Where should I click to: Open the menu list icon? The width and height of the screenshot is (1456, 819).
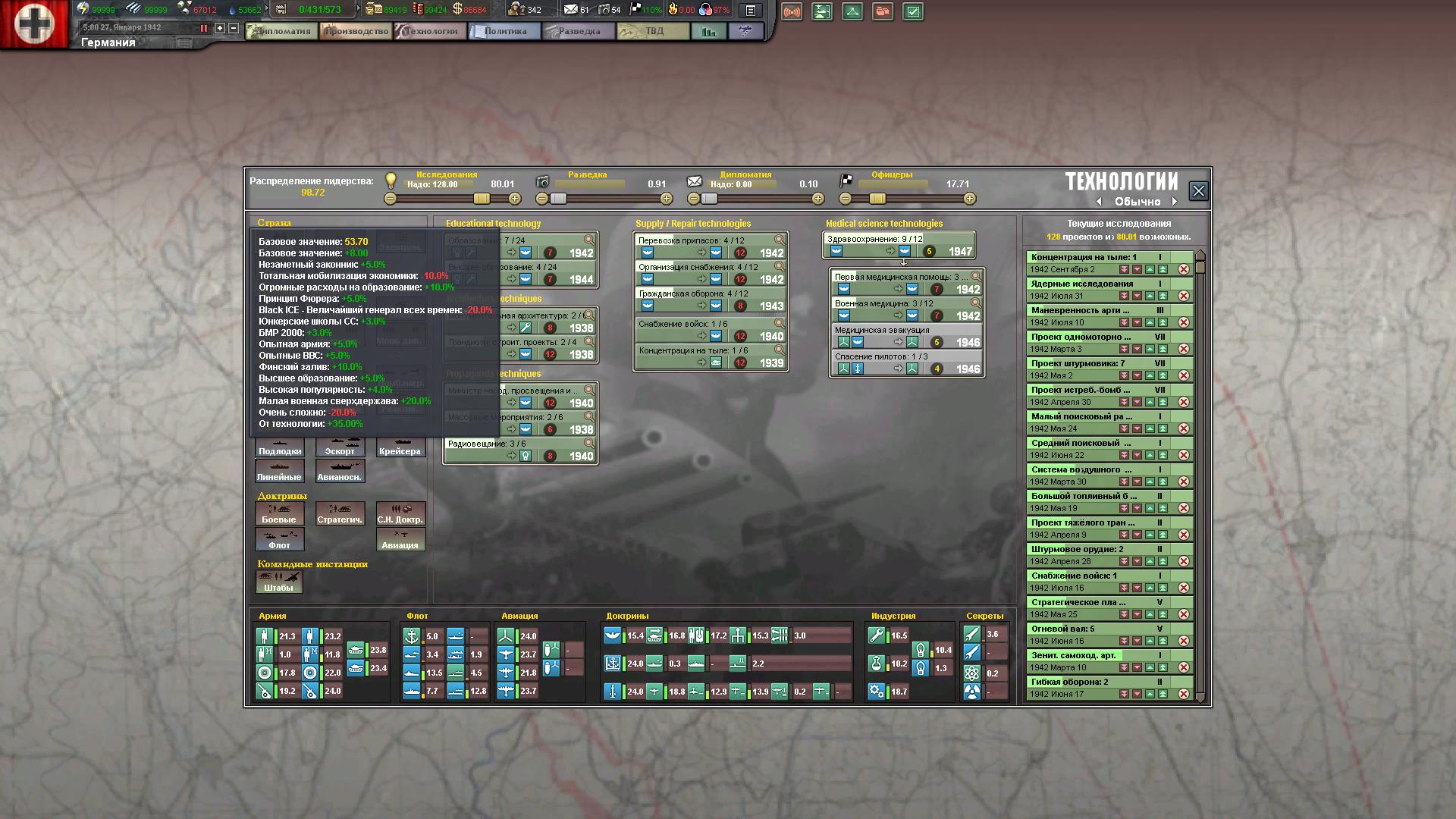[x=750, y=11]
